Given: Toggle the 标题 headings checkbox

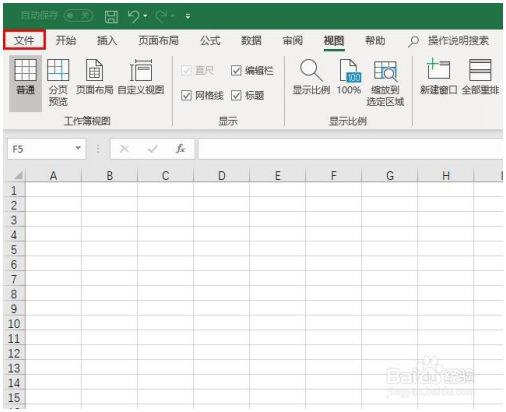Looking at the screenshot, I should click(236, 96).
